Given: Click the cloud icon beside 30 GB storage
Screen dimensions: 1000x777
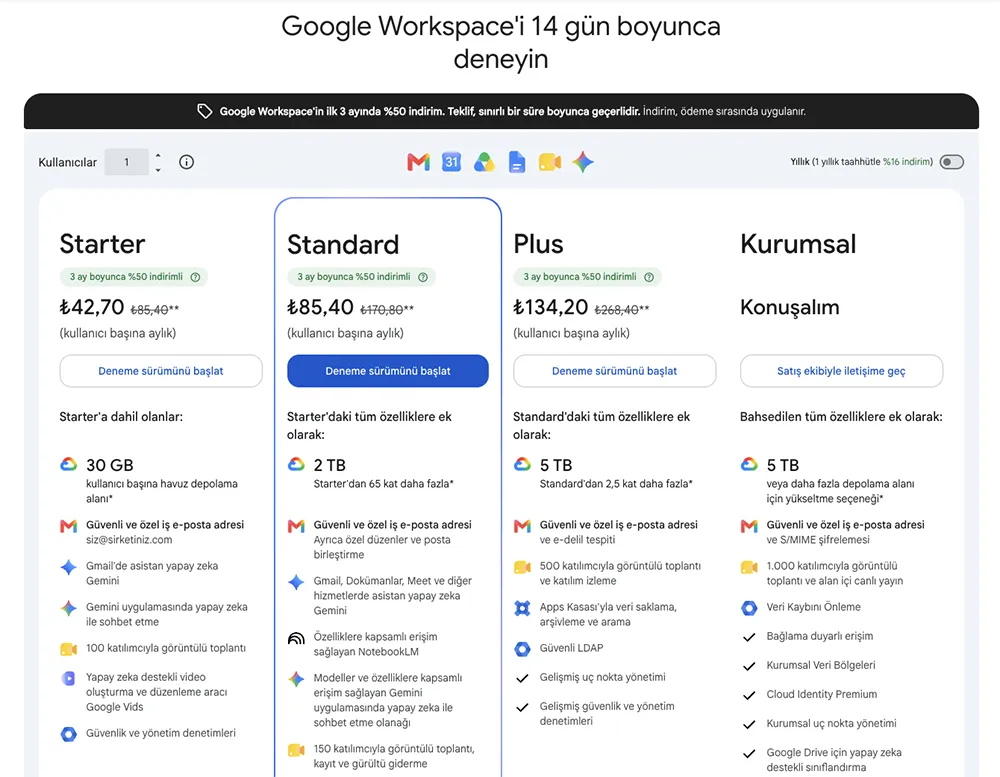Looking at the screenshot, I should [69, 464].
